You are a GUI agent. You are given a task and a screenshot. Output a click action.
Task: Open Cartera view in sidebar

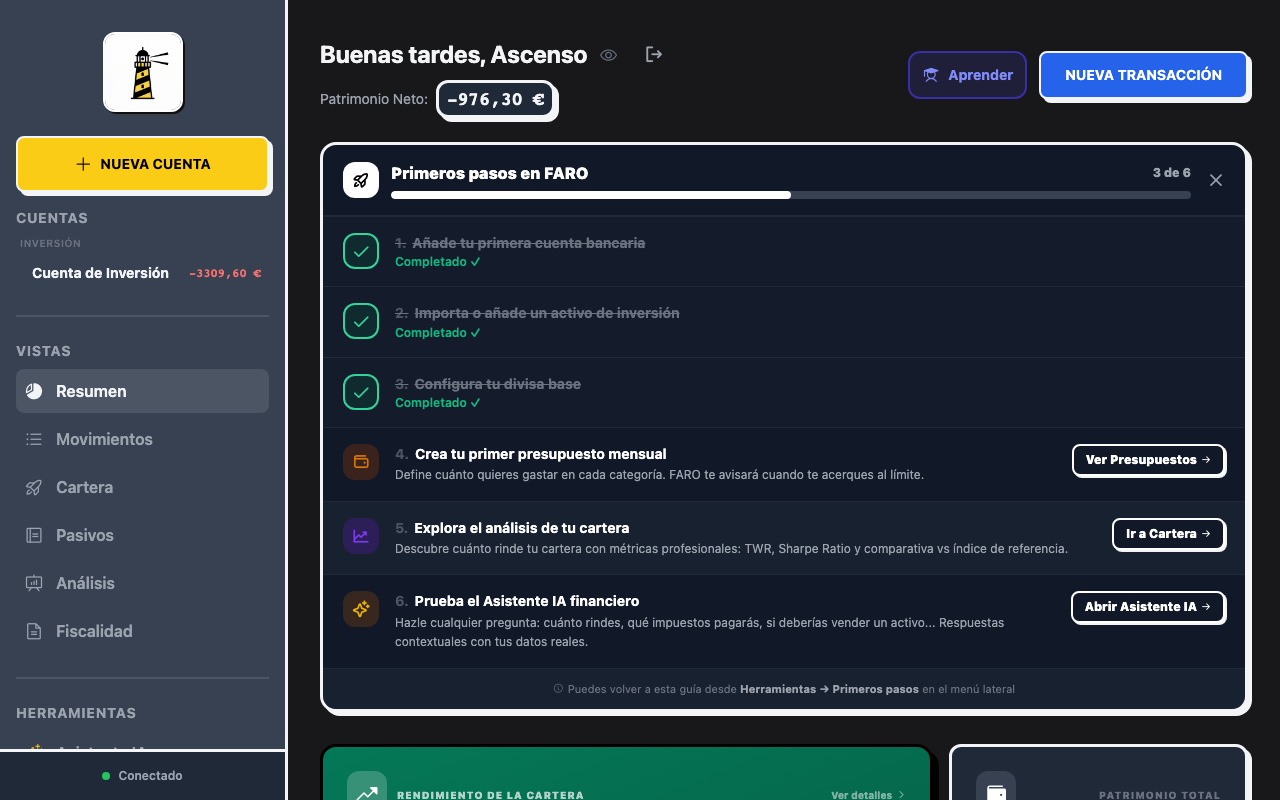click(x=142, y=487)
